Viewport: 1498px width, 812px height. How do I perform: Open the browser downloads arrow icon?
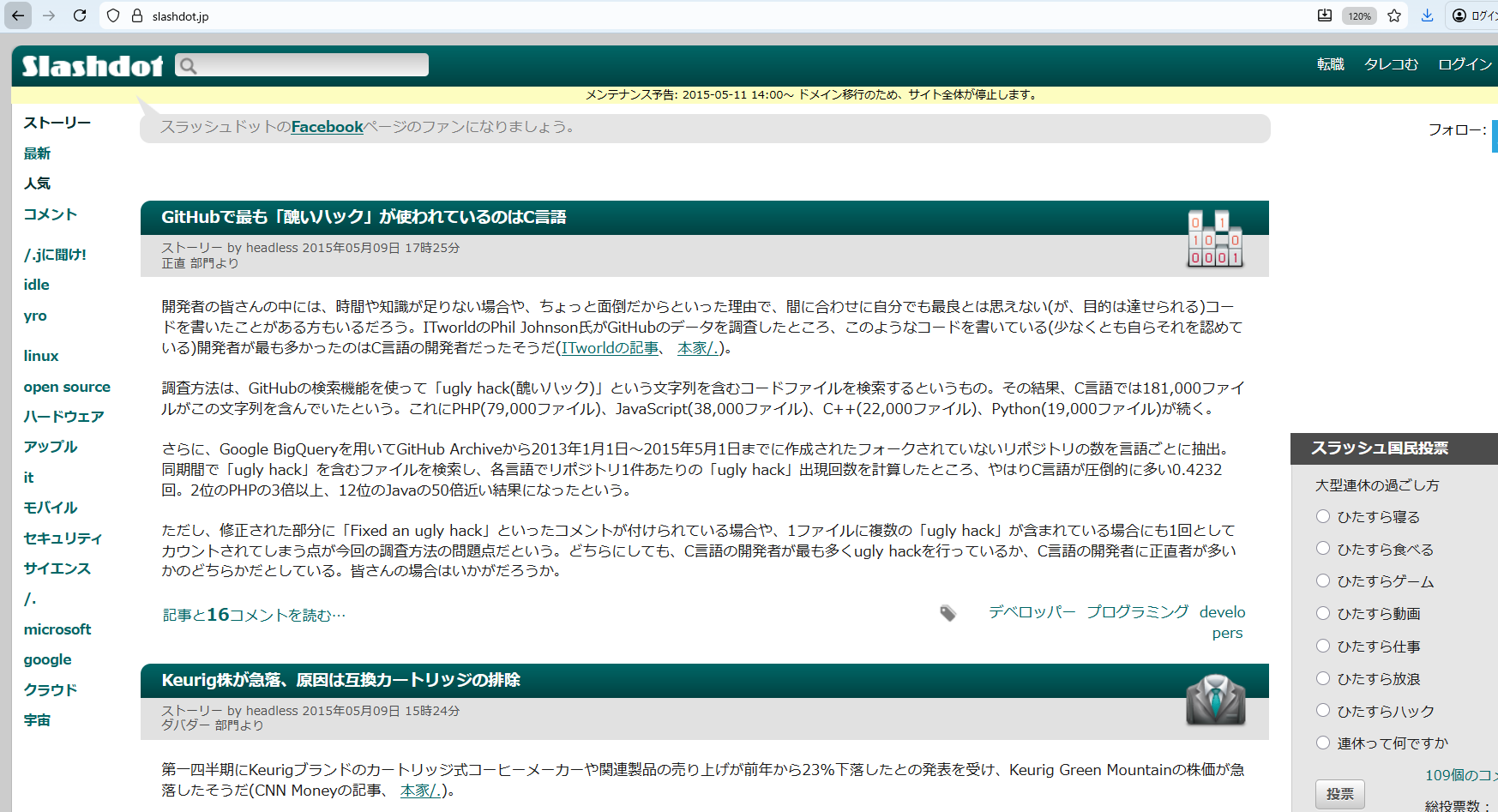pyautogui.click(x=1427, y=15)
